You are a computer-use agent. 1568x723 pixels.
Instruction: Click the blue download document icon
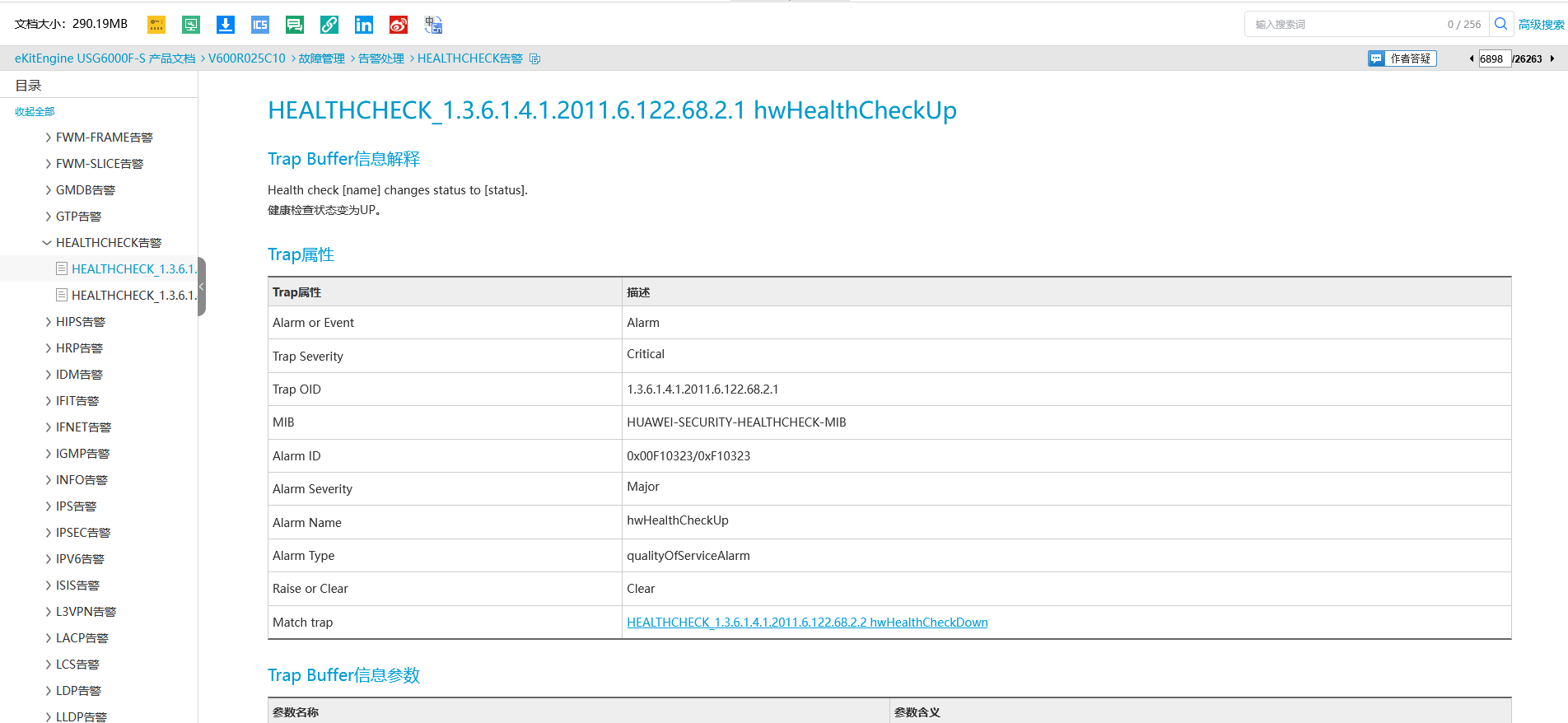[x=226, y=25]
